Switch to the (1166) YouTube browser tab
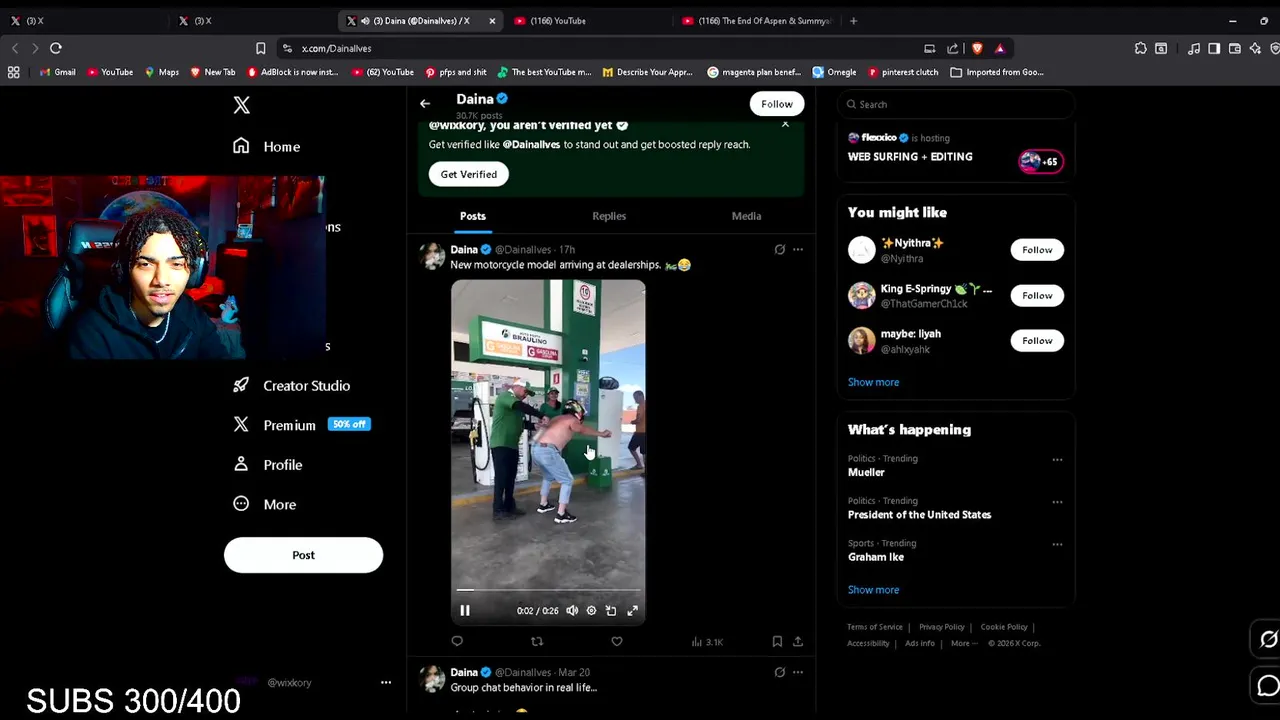 click(x=590, y=20)
